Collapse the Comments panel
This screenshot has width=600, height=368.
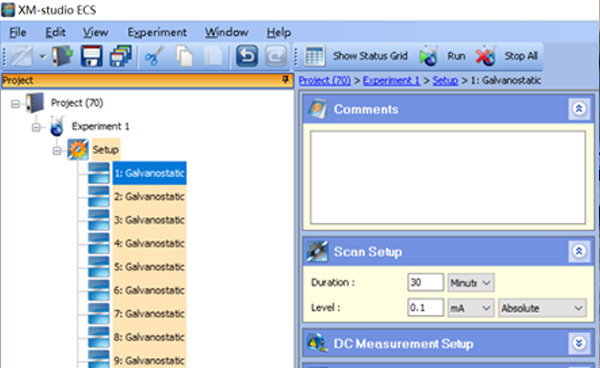pyautogui.click(x=579, y=109)
